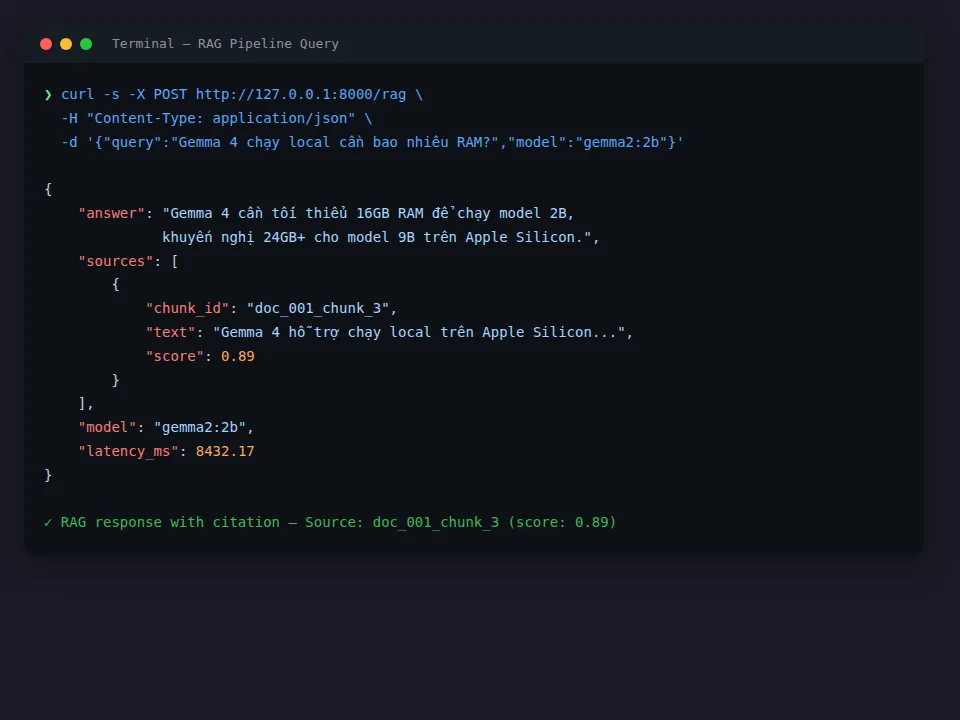Click the 'Content-Type: application/json' header text
Screen dimensions: 960x720
point(220,118)
